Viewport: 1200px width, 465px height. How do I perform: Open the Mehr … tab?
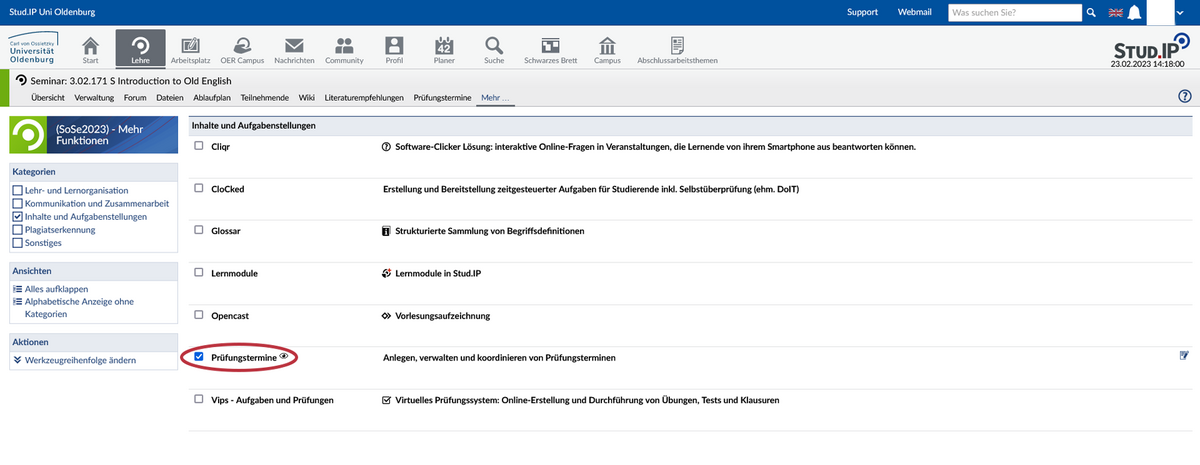click(494, 97)
